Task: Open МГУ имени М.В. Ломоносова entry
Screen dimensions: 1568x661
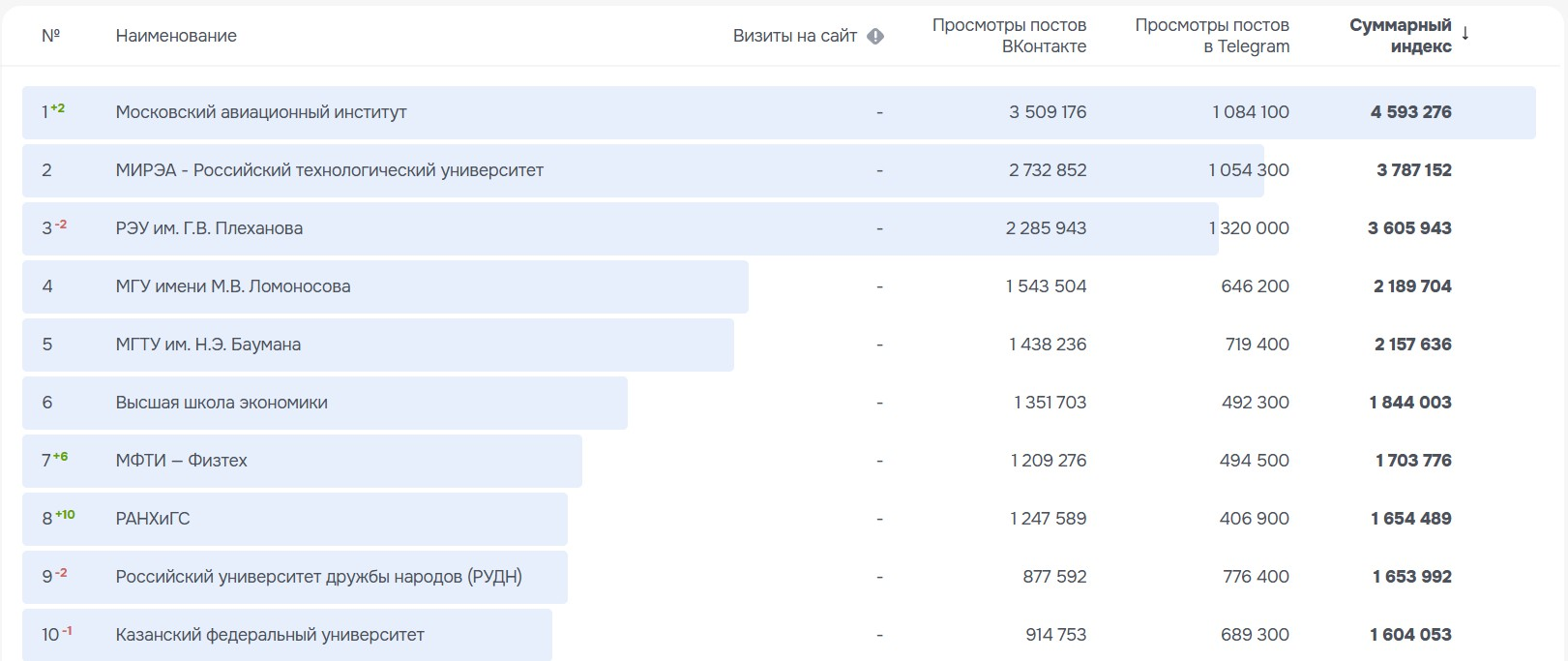Action: coord(233,286)
